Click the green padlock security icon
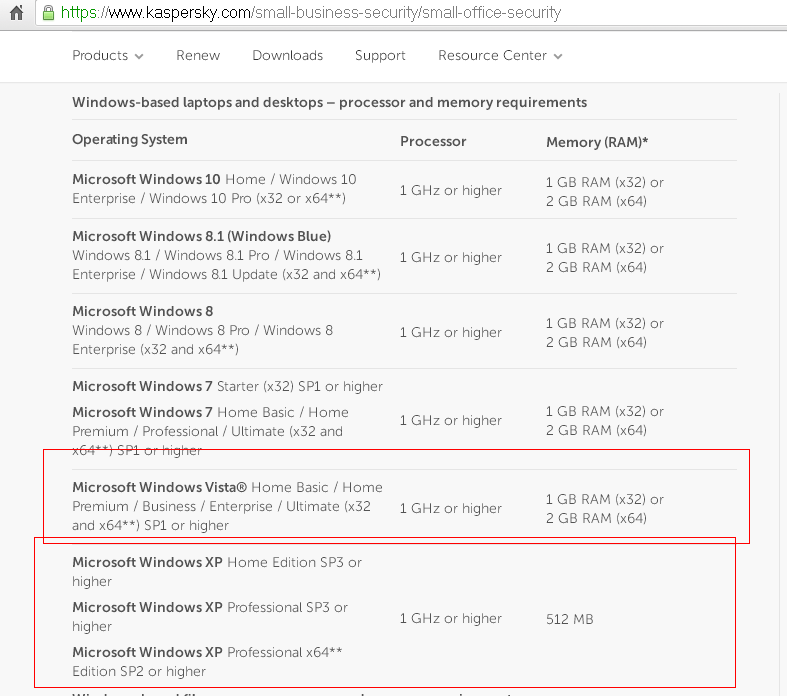Viewport: 787px width, 696px height. click(x=48, y=13)
